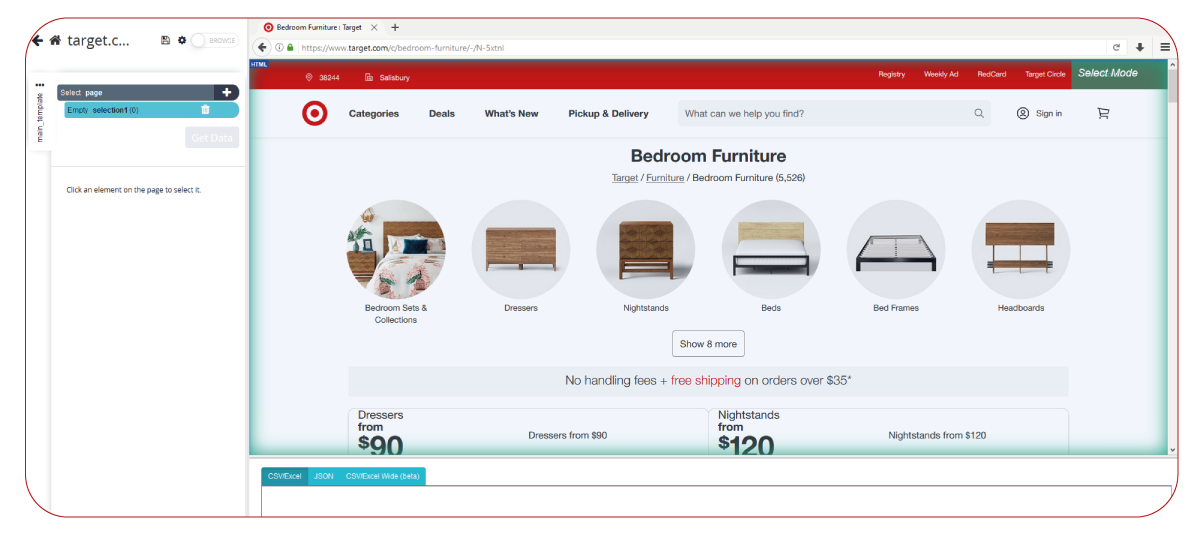The image size is (1203, 534).
Task: Click the Furniture breadcrumb link
Action: pos(665,178)
